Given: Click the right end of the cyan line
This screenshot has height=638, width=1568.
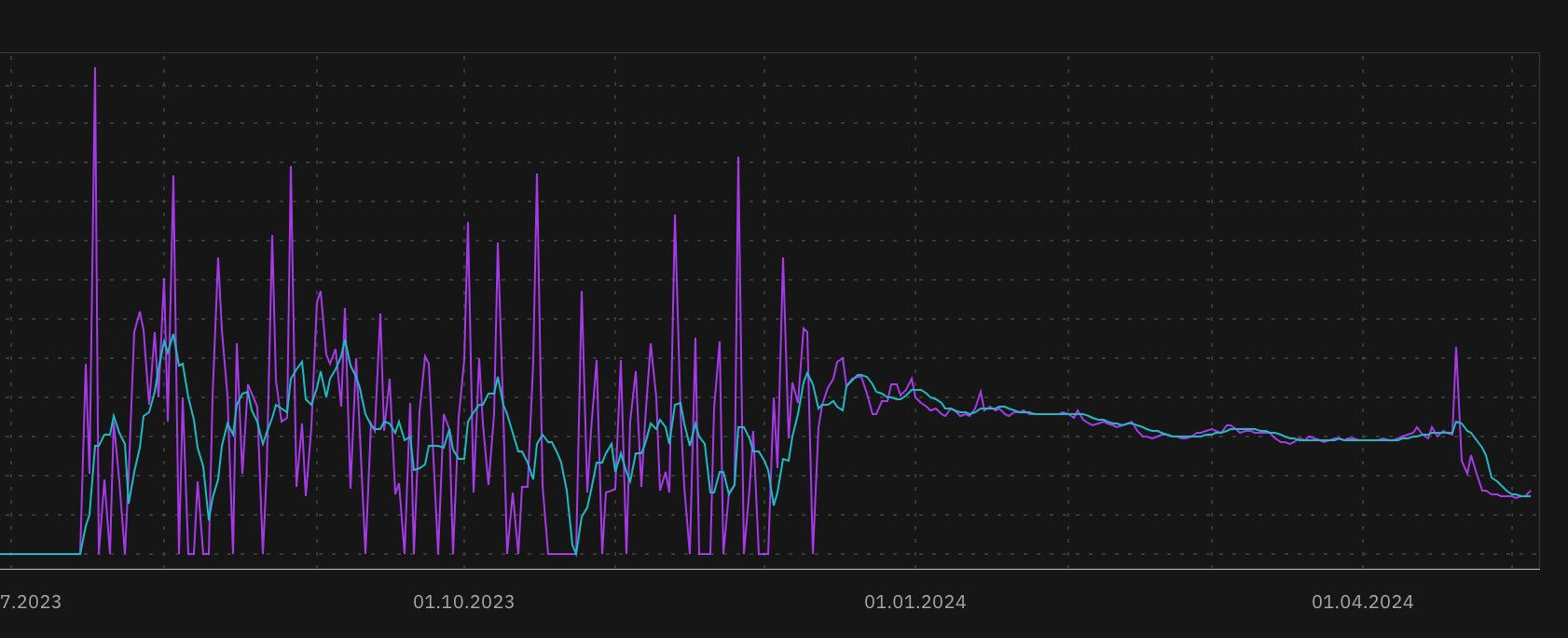Looking at the screenshot, I should 1530,495.
